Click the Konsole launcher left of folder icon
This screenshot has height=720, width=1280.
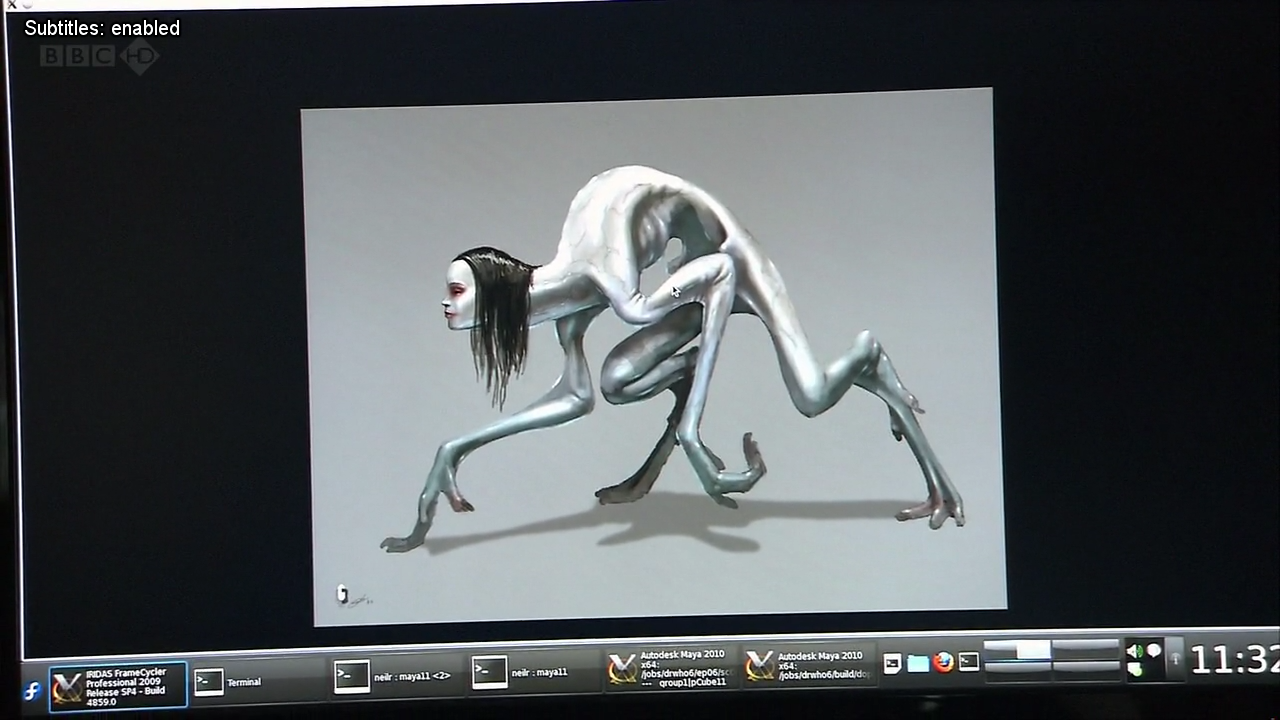[892, 663]
